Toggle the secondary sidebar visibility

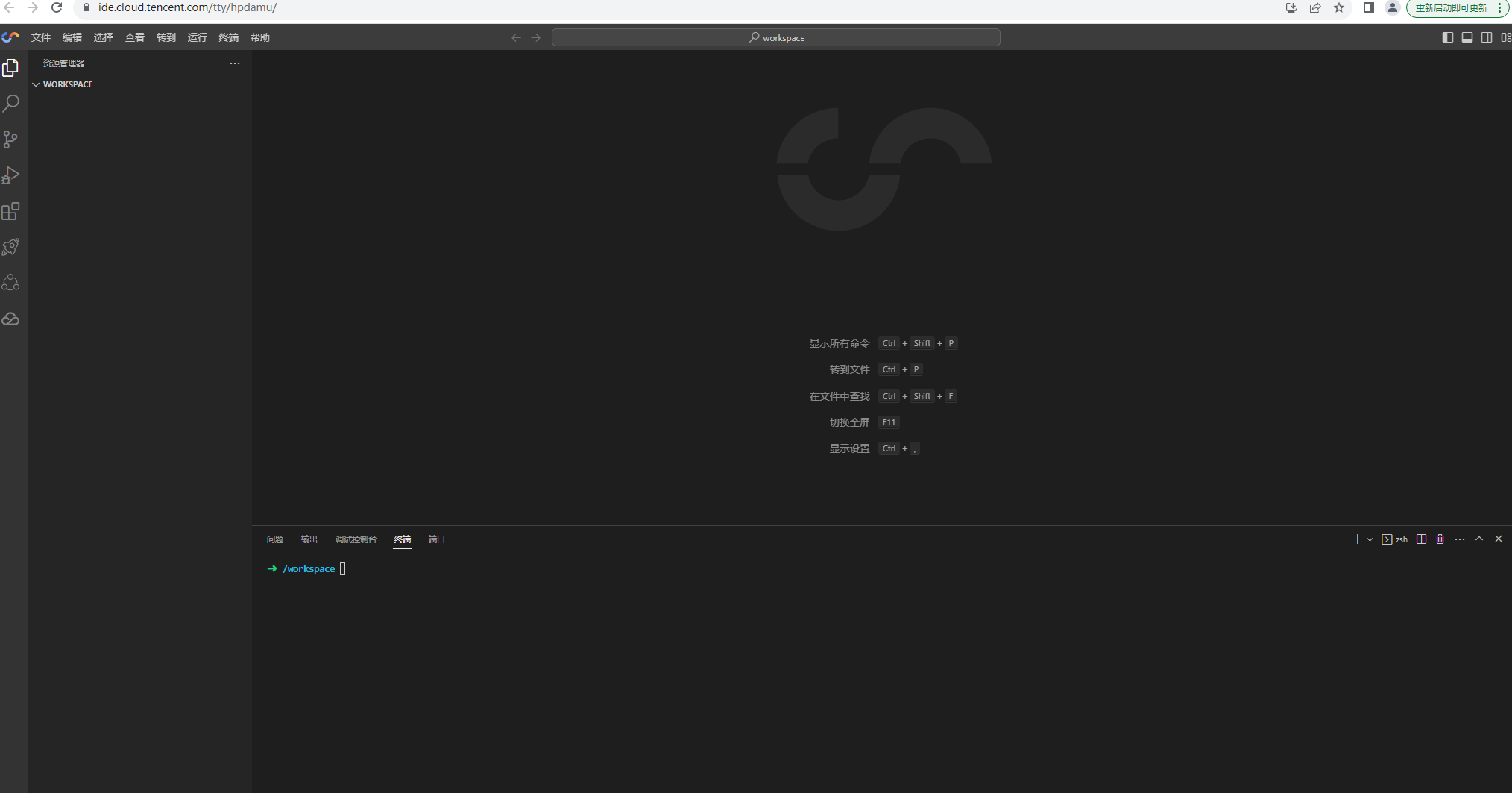[1487, 37]
